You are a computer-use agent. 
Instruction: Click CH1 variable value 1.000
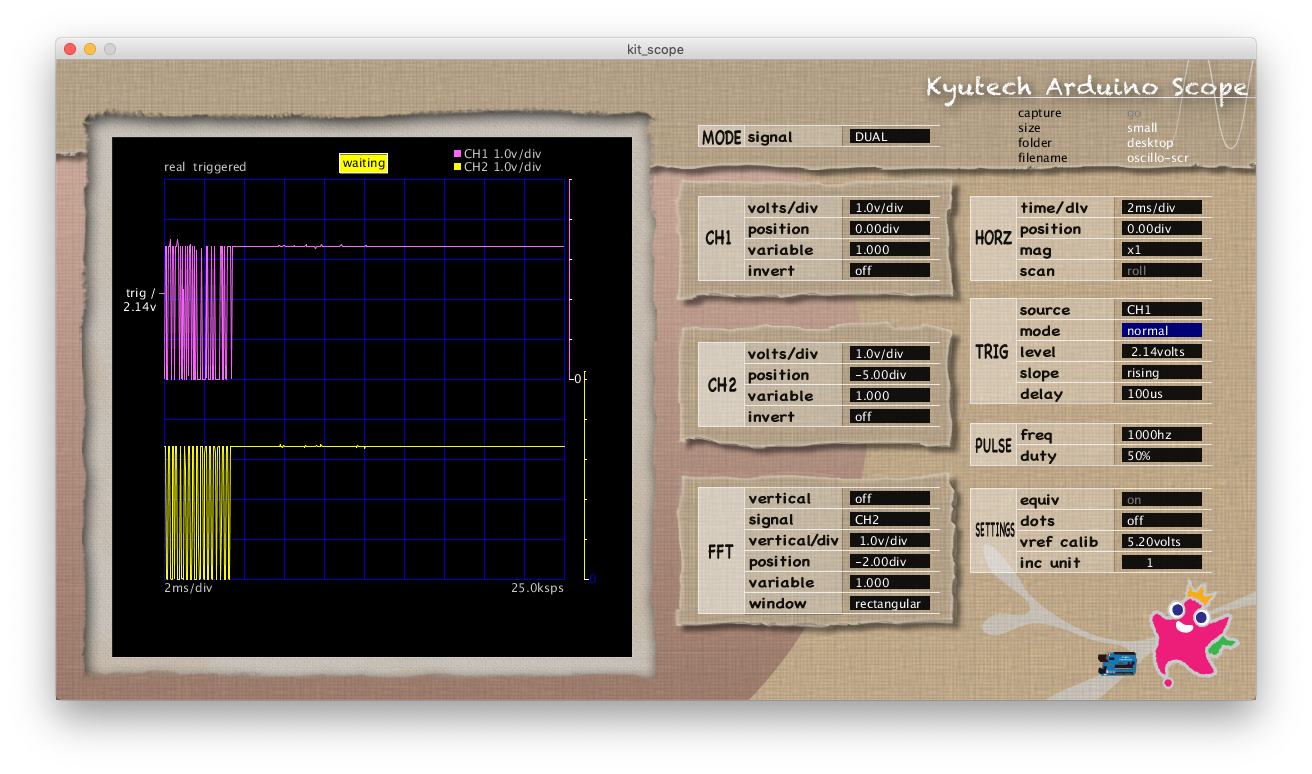(890, 250)
